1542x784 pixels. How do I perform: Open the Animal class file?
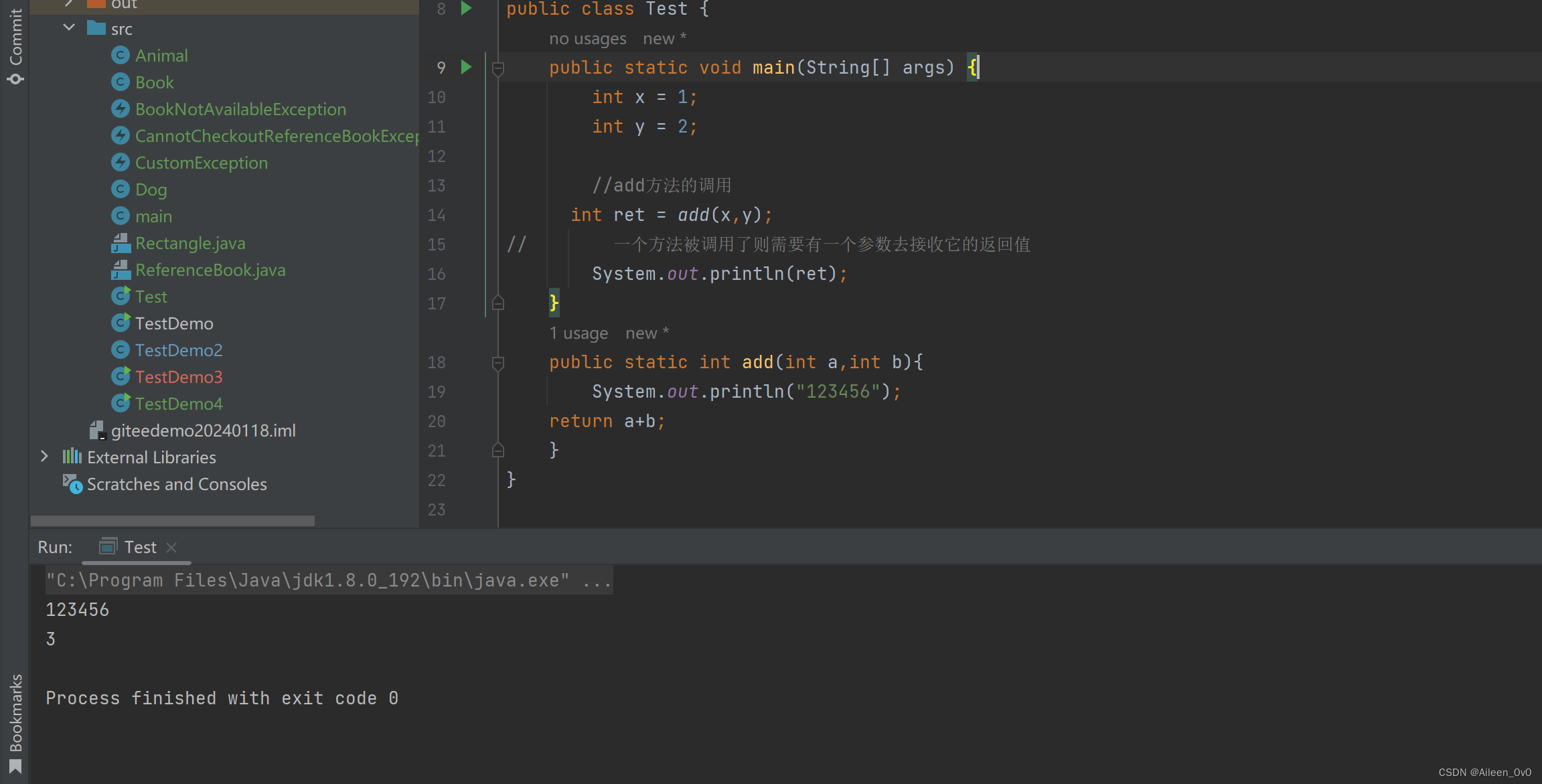tap(160, 54)
